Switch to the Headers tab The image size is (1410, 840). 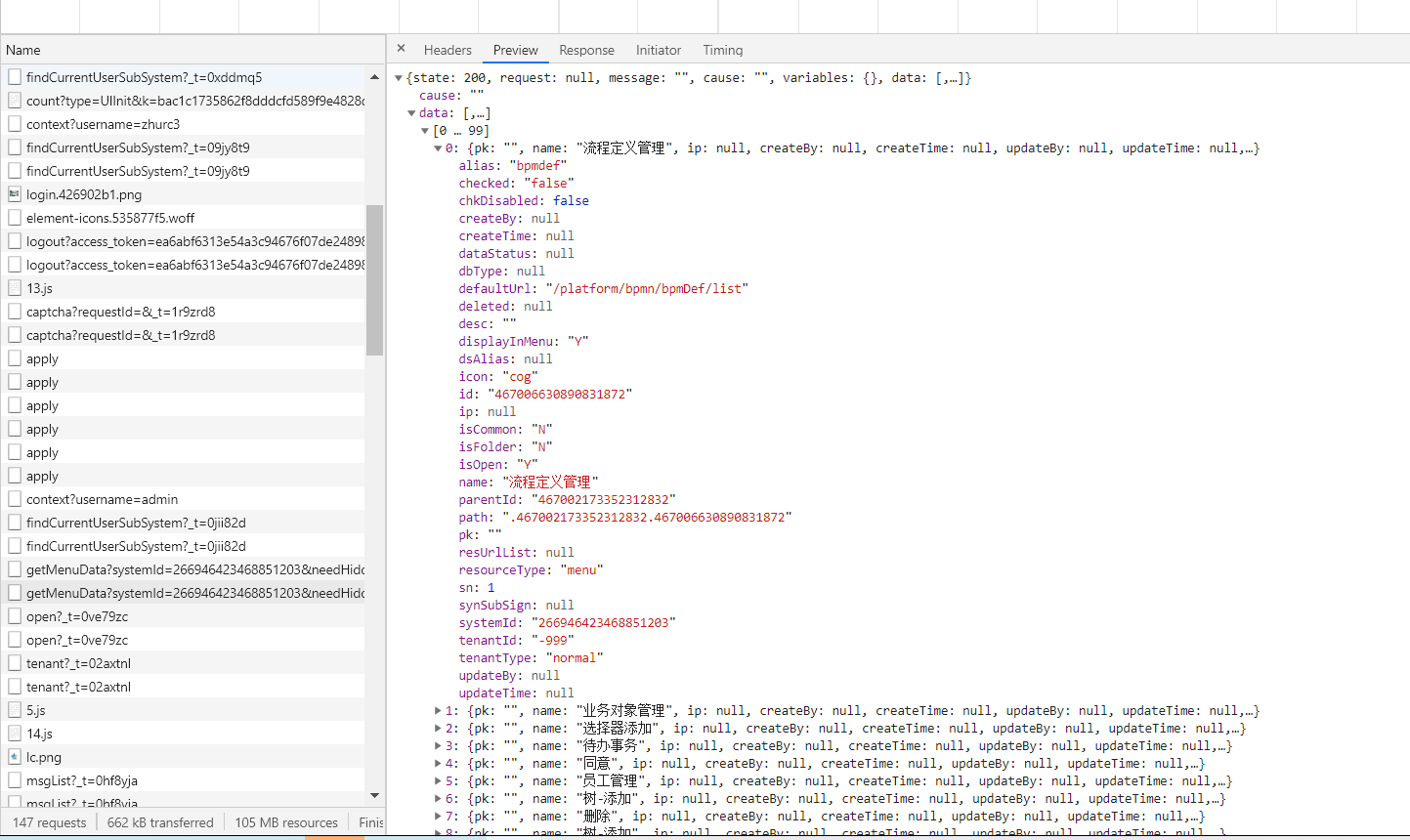pyautogui.click(x=448, y=50)
